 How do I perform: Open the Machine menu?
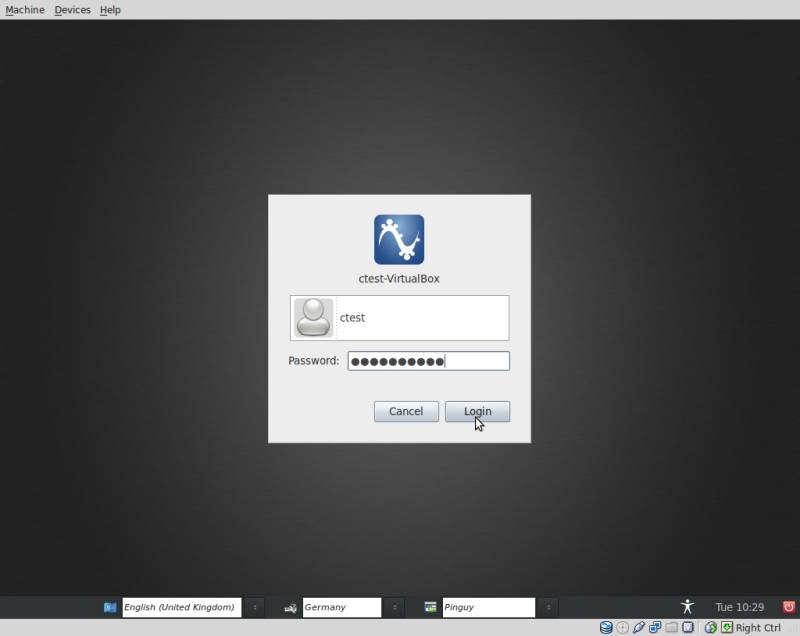tap(25, 10)
